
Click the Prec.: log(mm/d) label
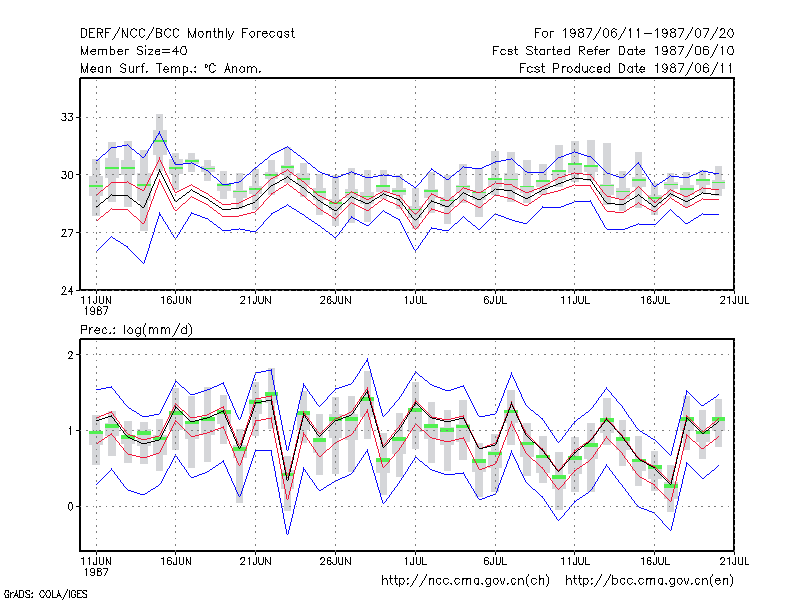click(x=136, y=330)
